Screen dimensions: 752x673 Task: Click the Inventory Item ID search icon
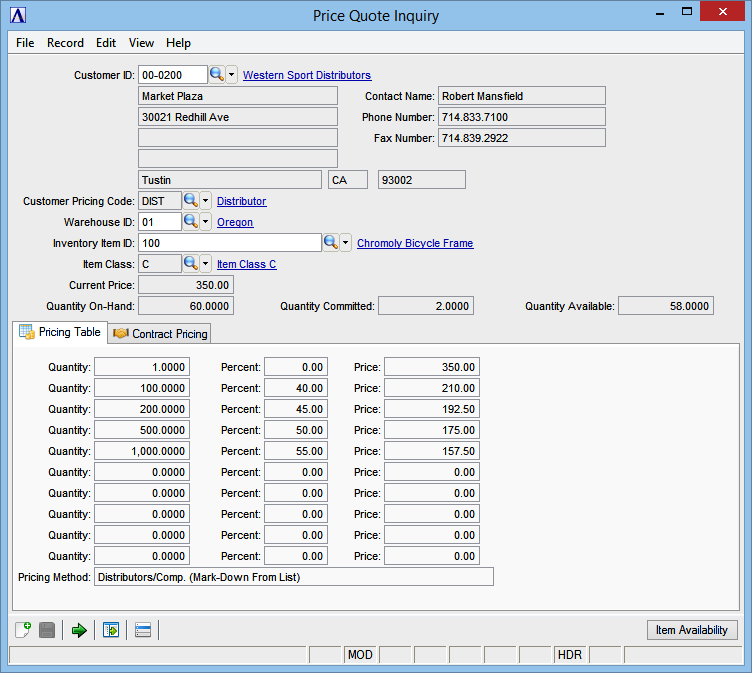point(330,243)
